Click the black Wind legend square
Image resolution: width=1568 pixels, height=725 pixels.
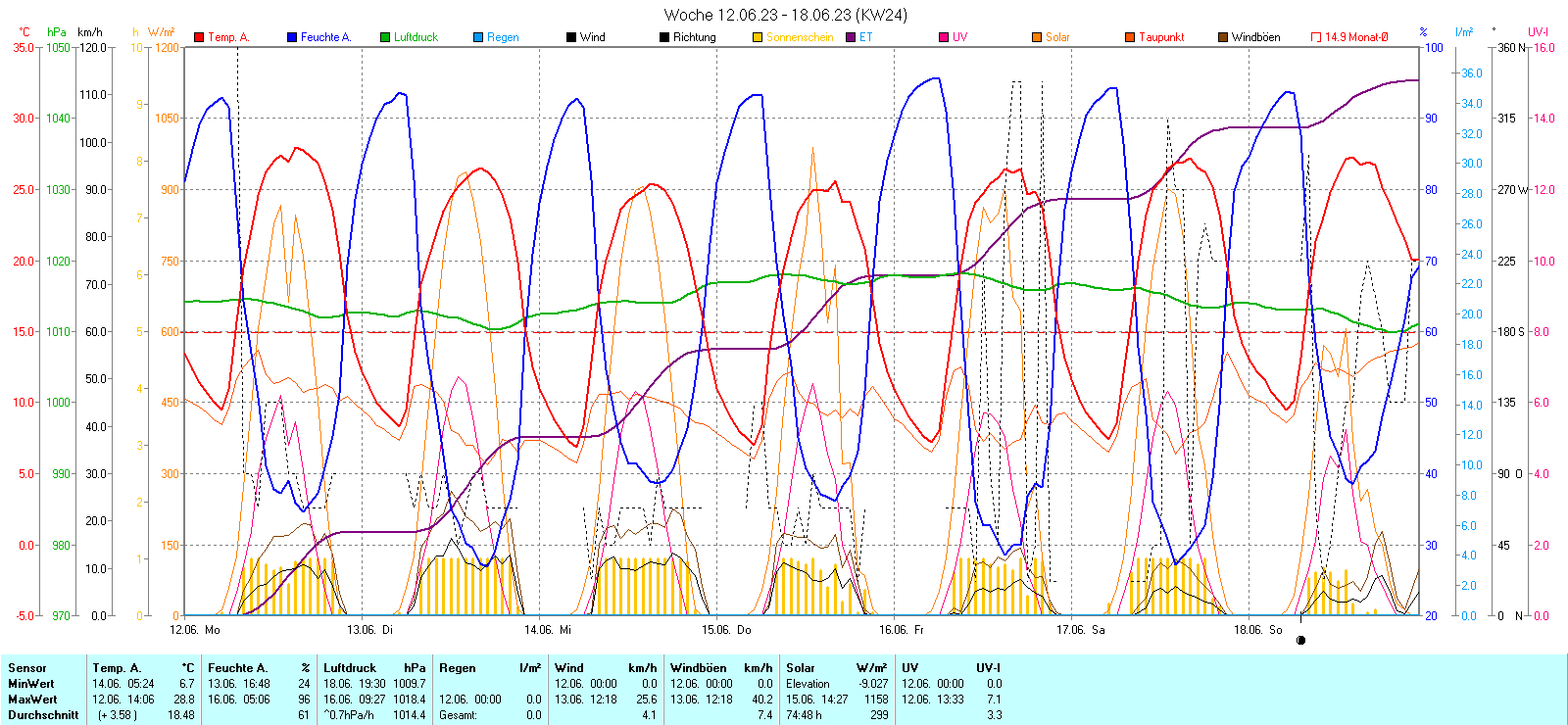click(x=571, y=37)
